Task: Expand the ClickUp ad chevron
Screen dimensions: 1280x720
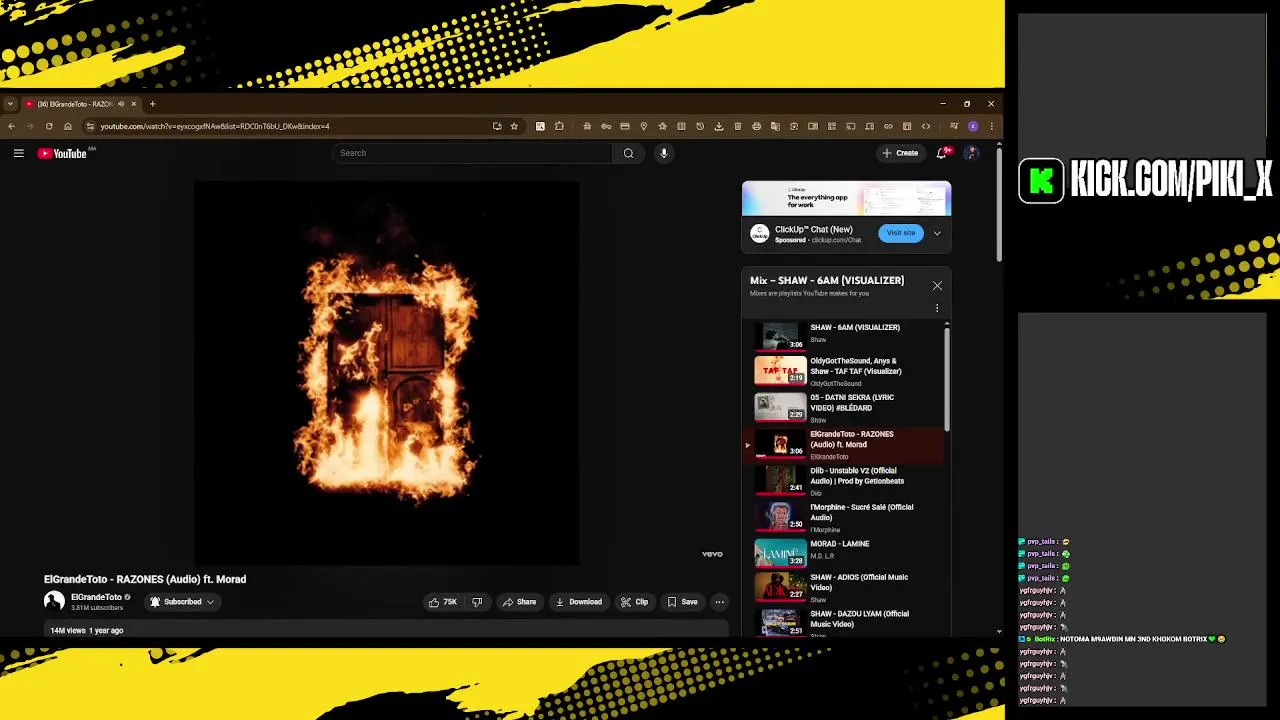Action: 937,233
